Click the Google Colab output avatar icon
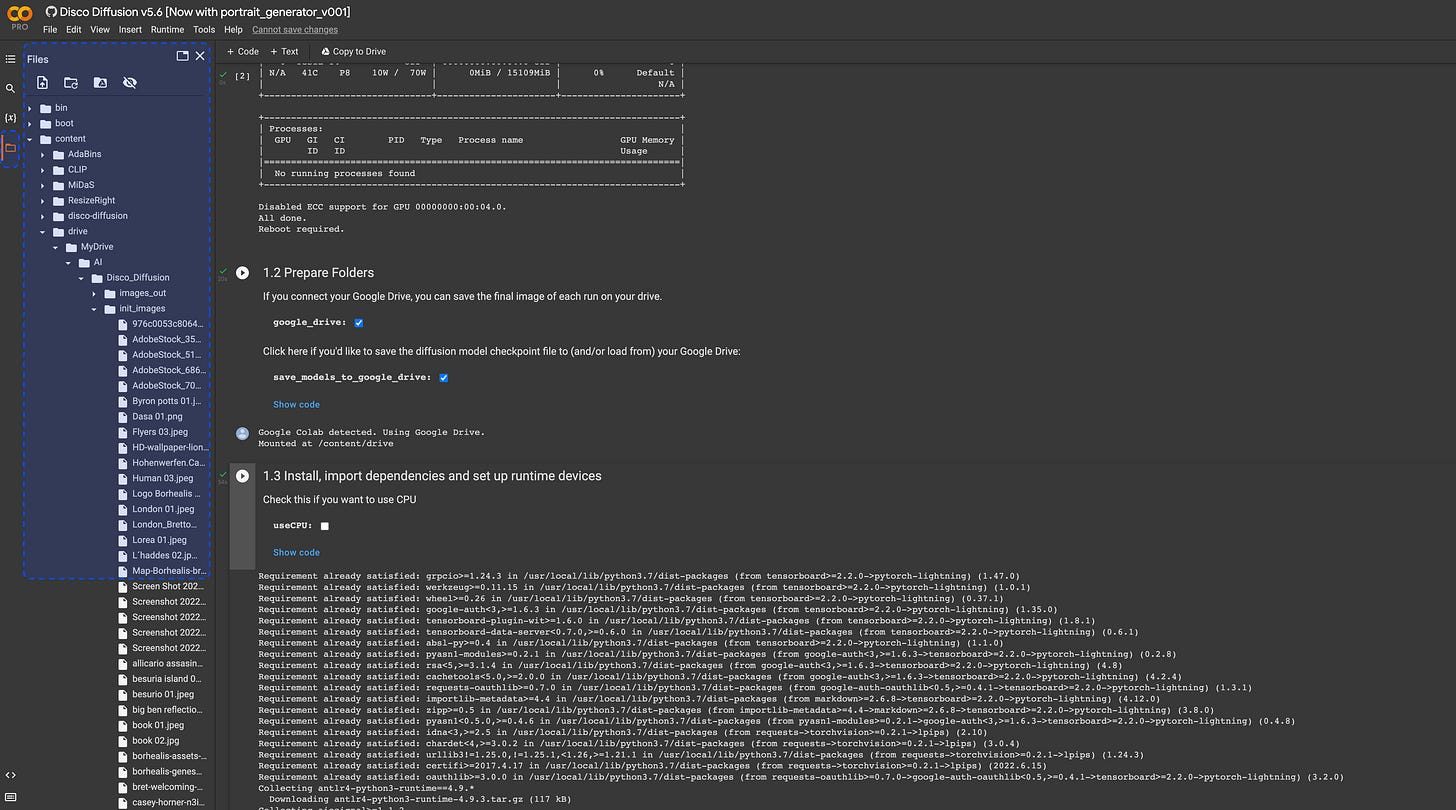The width and height of the screenshot is (1456, 810). click(x=242, y=433)
